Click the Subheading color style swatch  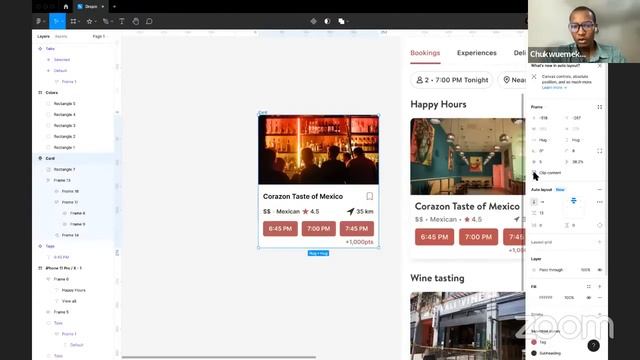534,353
